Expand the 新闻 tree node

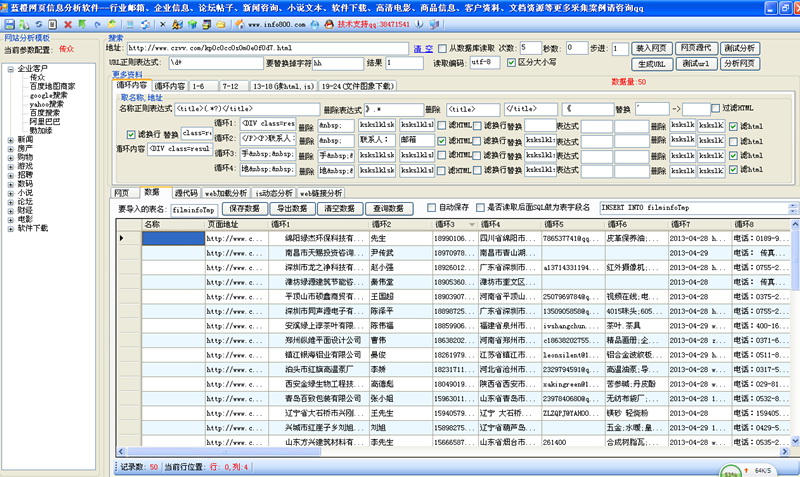(10, 139)
